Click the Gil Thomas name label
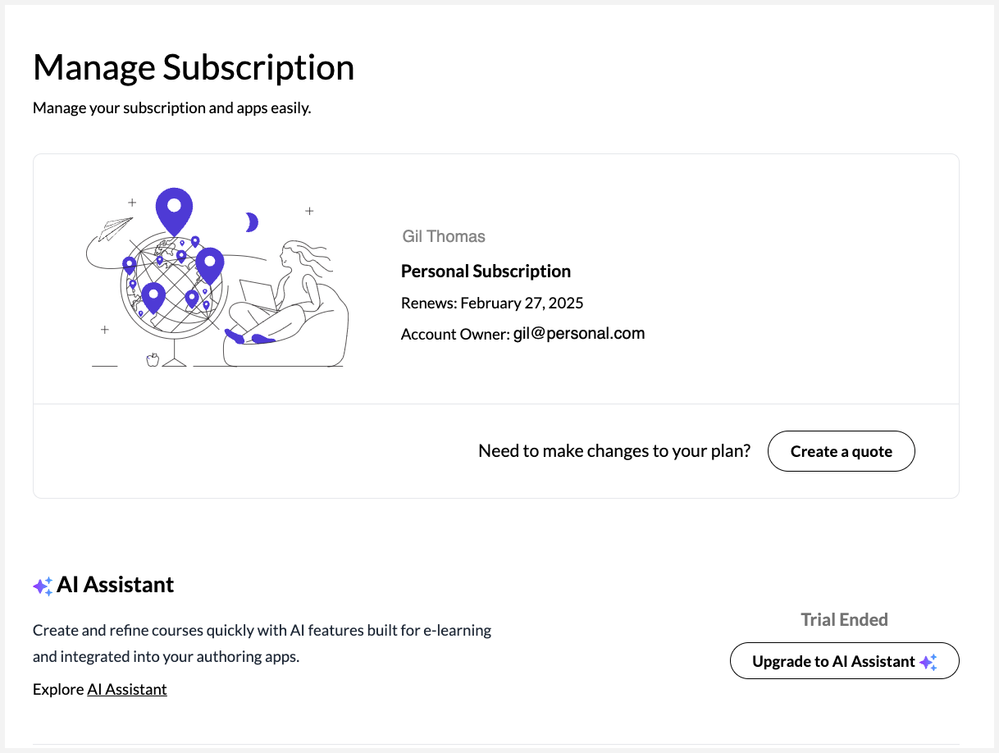Screen dimensions: 999x753 443,237
